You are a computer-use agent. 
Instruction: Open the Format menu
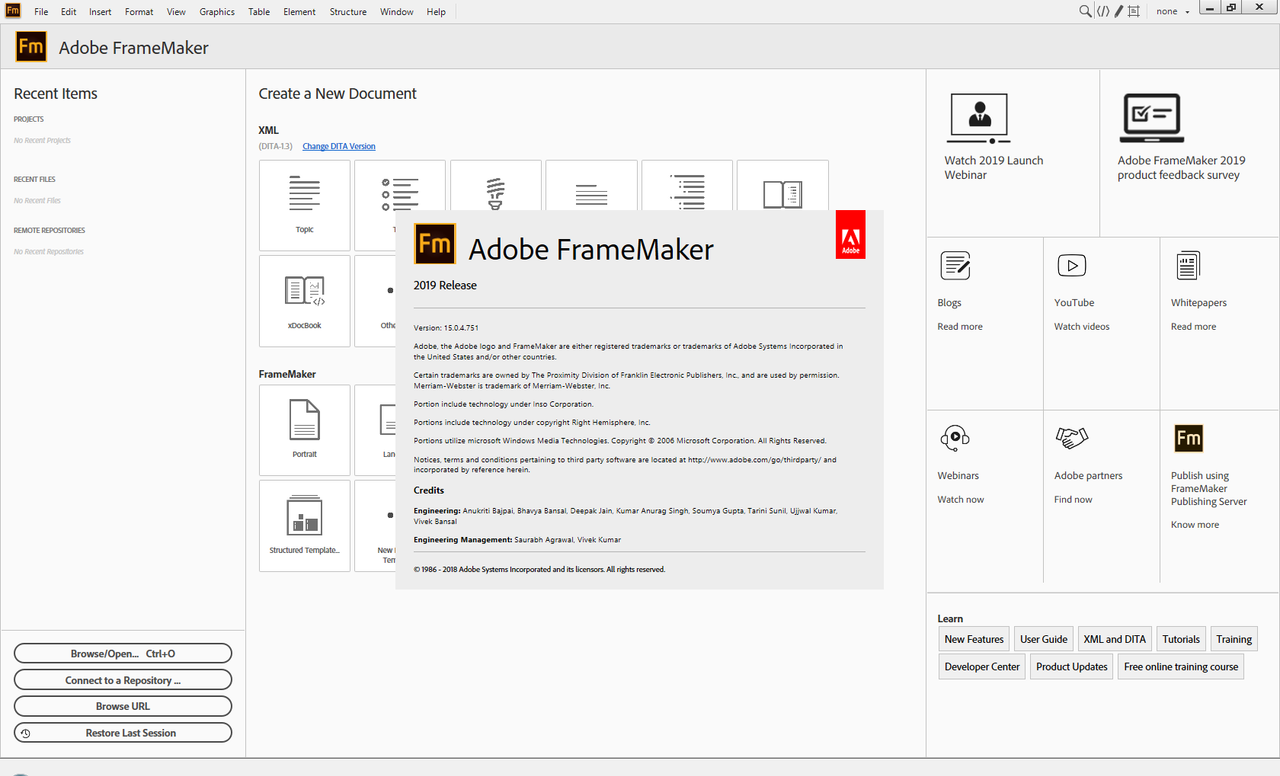139,12
